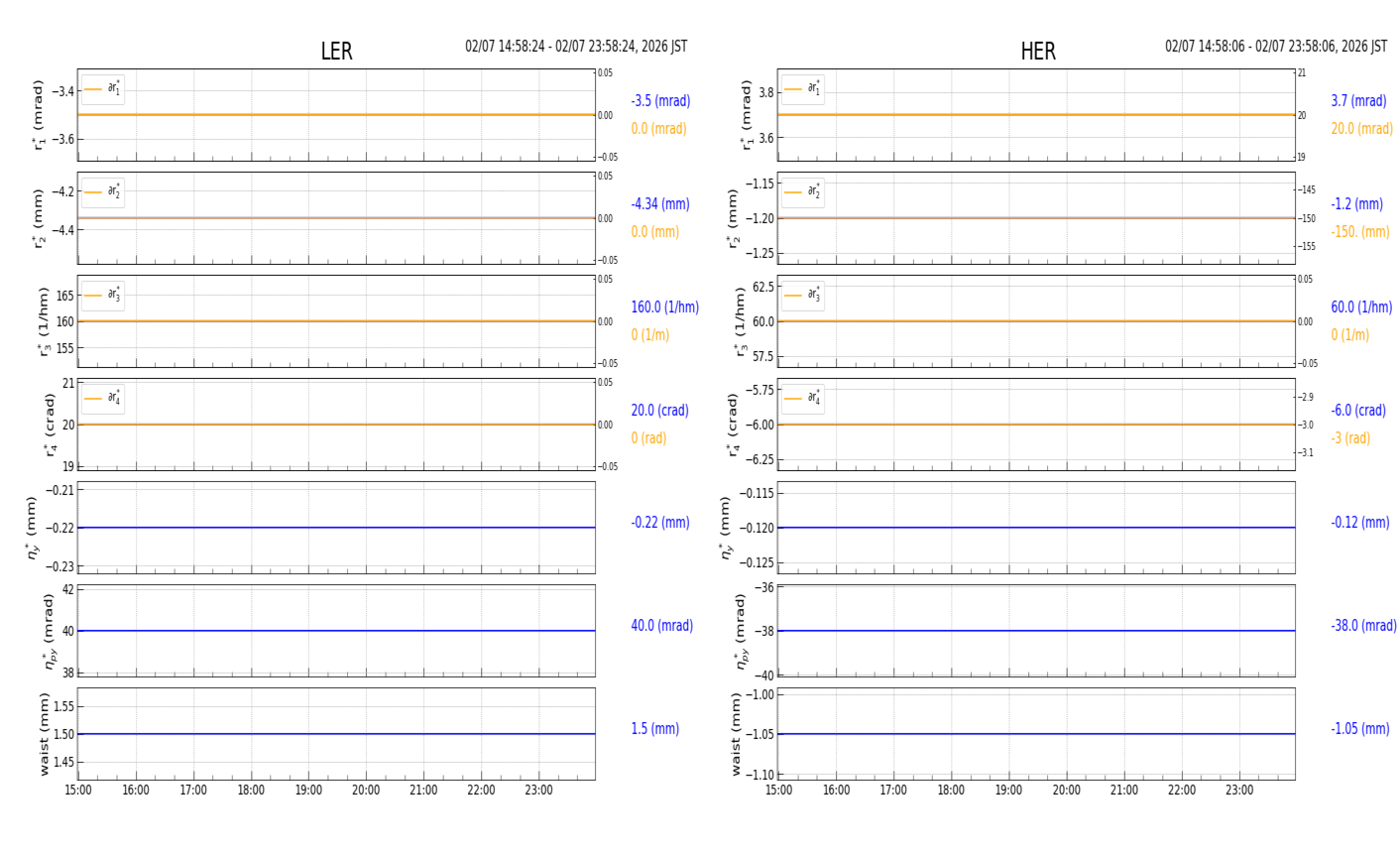Screen dimensions: 1400x857
Task: Click the HER -150. (mm) orange value
Action: pyautogui.click(x=1360, y=232)
